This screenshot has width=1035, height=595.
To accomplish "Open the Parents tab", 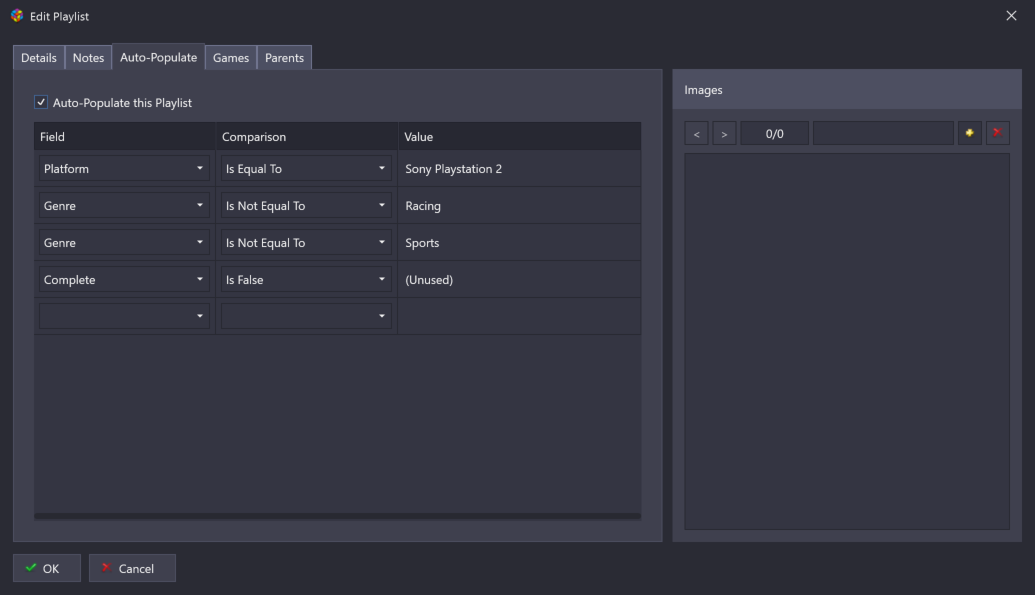I will [x=284, y=58].
